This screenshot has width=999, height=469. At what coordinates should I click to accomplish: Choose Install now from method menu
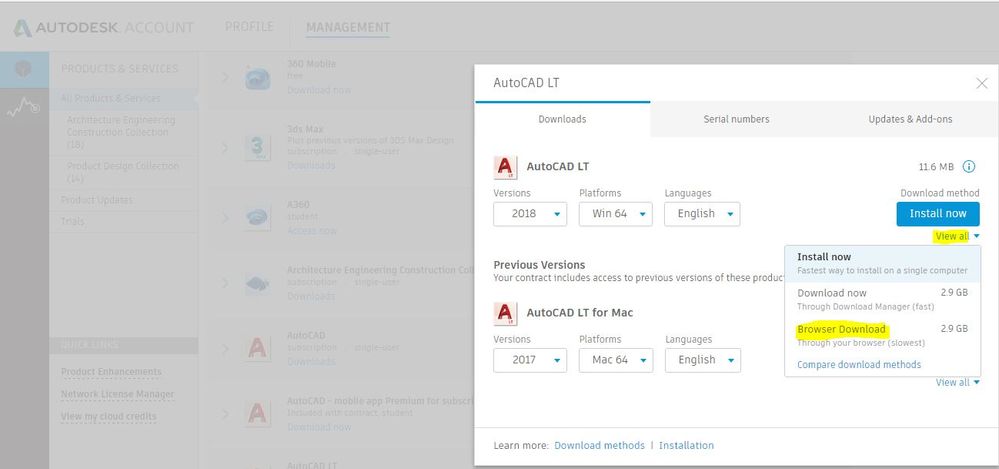[x=882, y=264]
